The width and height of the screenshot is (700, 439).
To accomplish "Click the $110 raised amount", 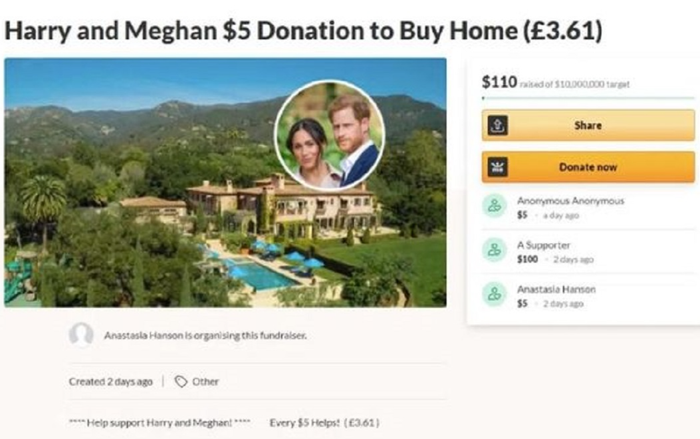I will click(499, 82).
